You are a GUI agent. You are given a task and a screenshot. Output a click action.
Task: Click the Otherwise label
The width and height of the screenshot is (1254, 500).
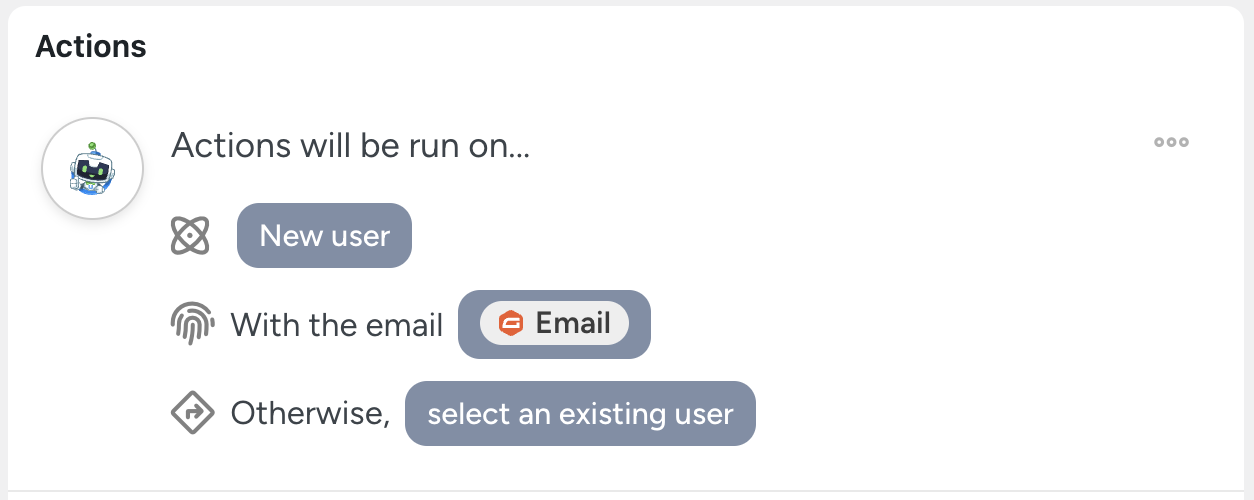coord(310,413)
